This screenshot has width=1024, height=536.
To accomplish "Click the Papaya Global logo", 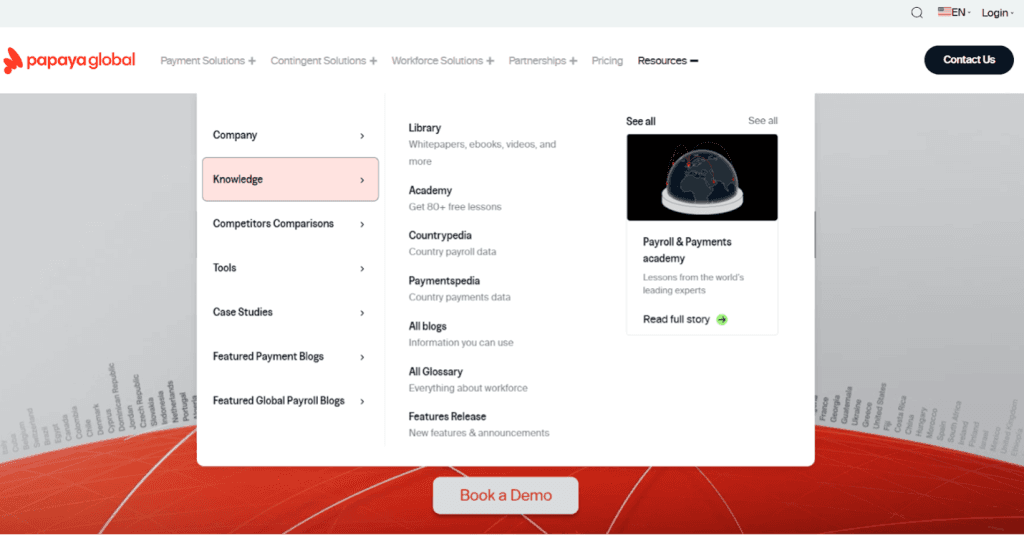I will tap(69, 61).
